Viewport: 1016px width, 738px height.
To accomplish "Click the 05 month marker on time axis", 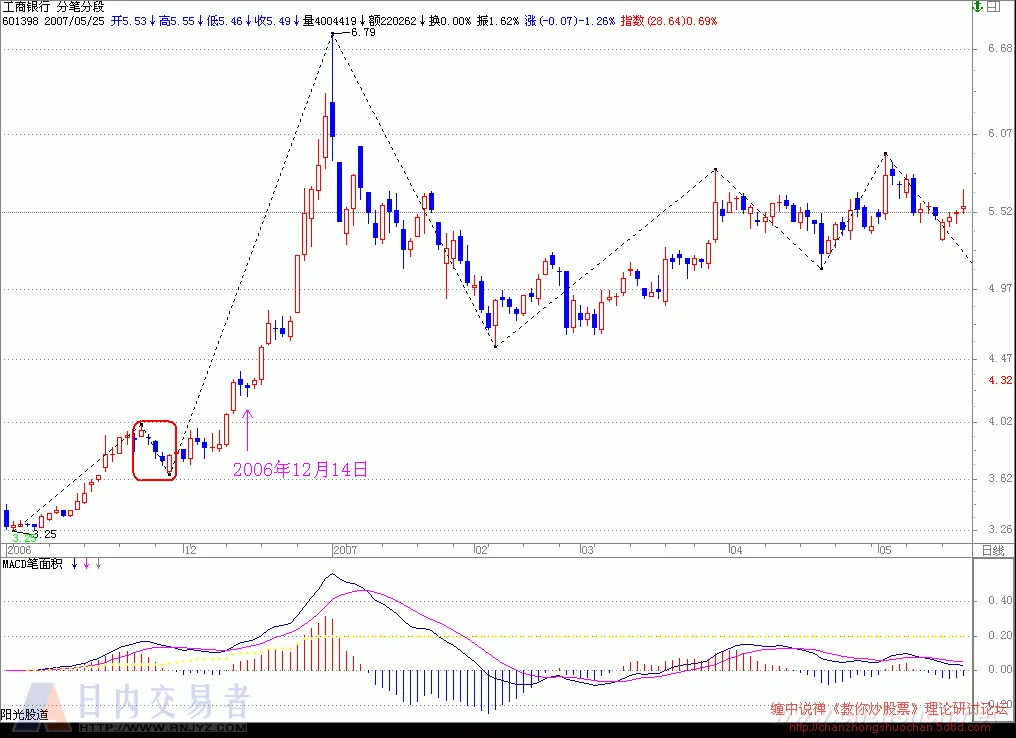I will (x=884, y=550).
